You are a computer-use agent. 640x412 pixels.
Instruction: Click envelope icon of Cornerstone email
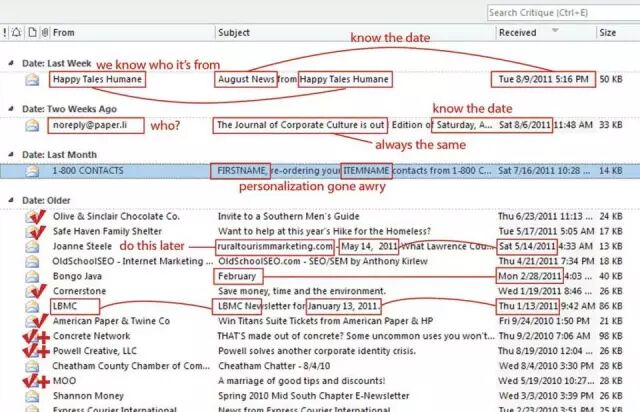coord(32,291)
